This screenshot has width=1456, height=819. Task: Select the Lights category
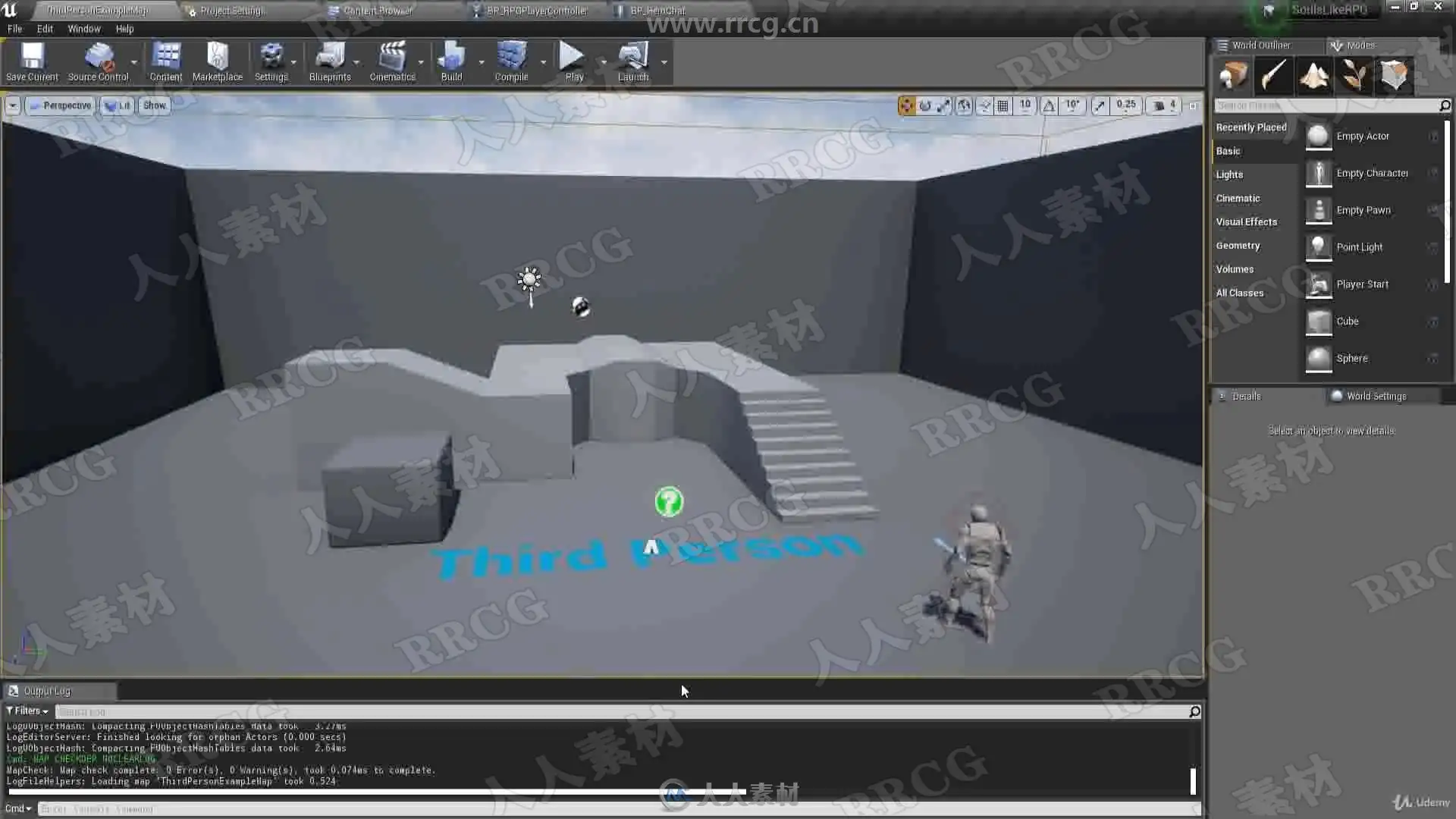click(1229, 174)
